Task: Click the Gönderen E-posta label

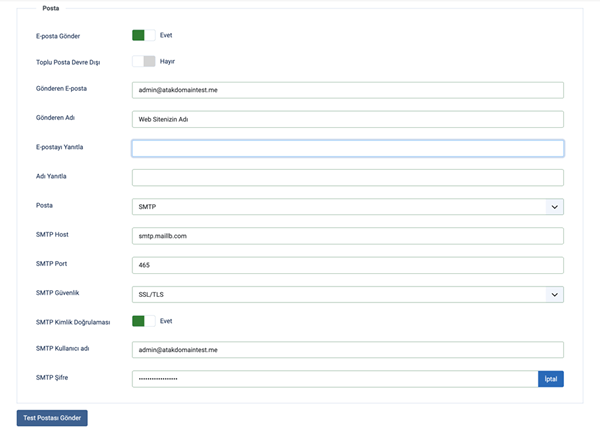Action: [x=61, y=88]
